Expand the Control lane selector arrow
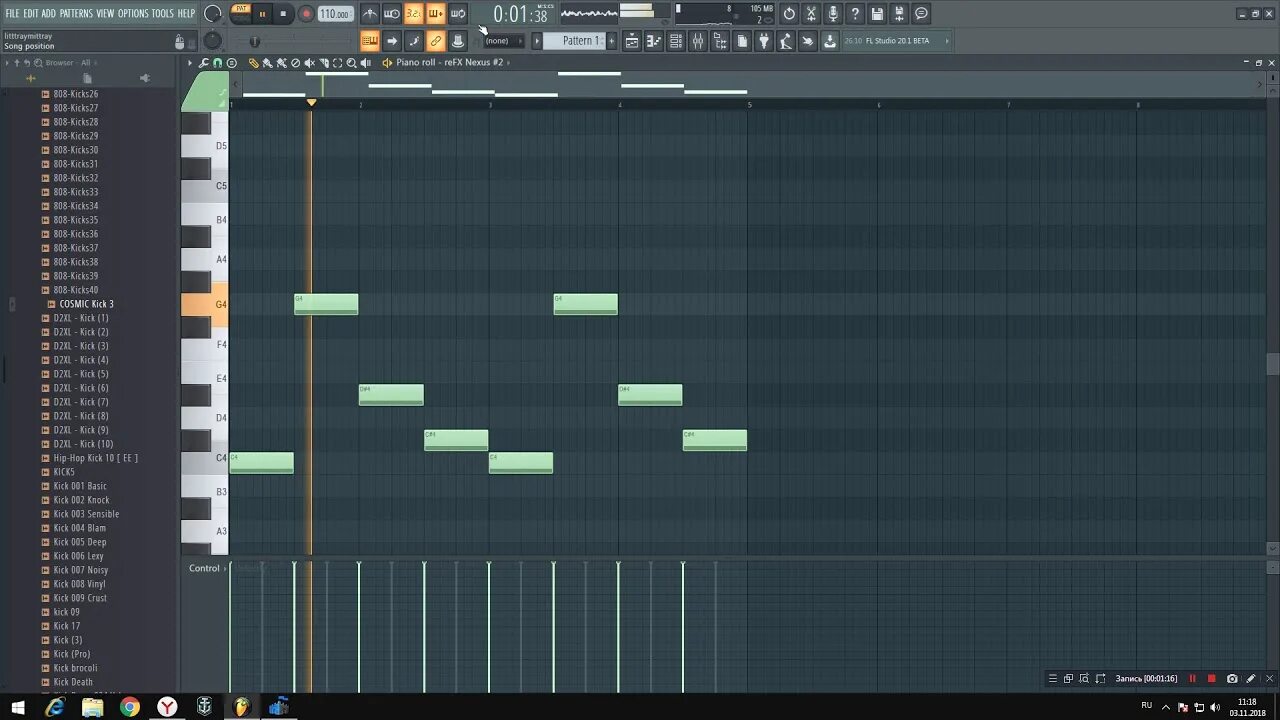This screenshot has width=1280, height=720. (225, 568)
